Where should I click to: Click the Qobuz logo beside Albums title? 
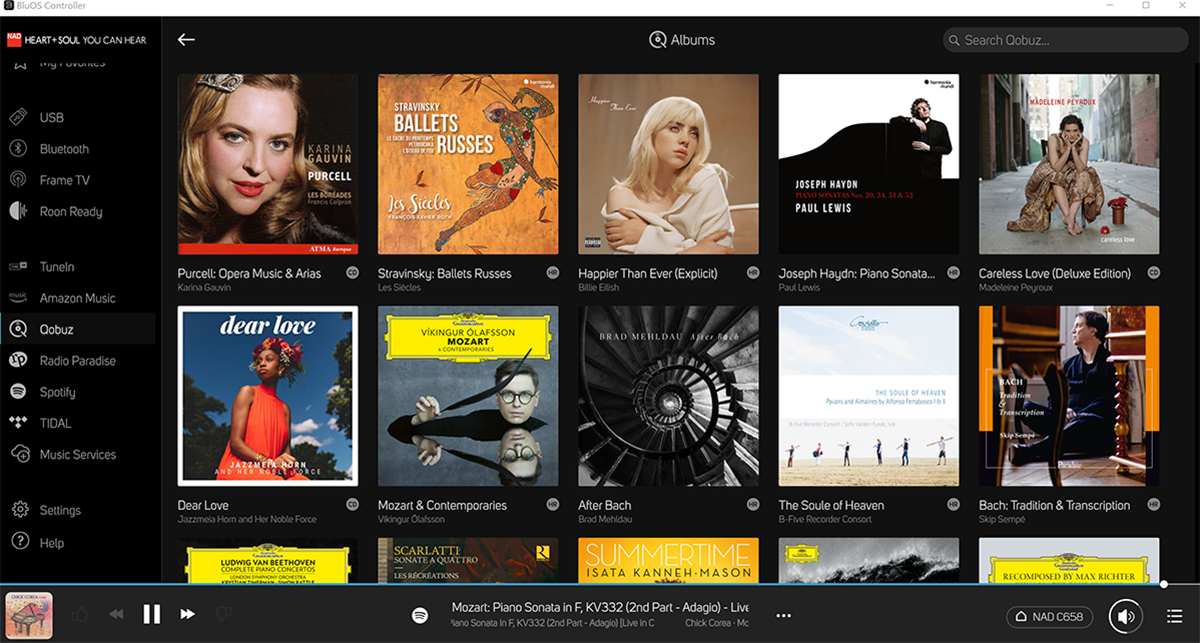click(657, 40)
